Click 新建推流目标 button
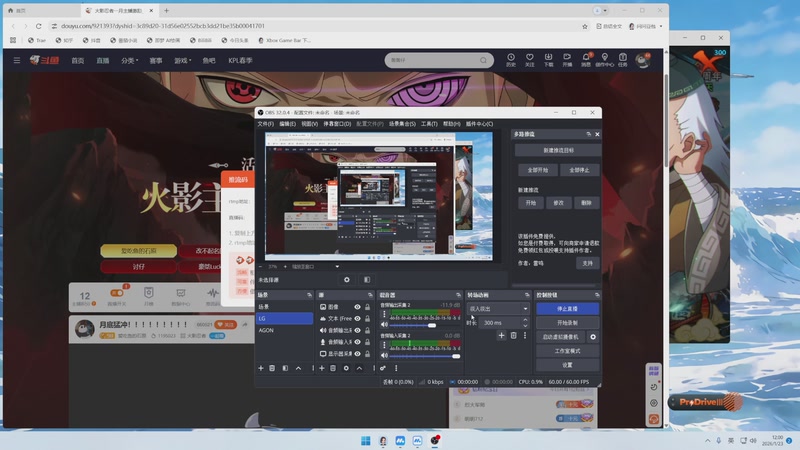Screen dimensions: 800x450 point(558,151)
